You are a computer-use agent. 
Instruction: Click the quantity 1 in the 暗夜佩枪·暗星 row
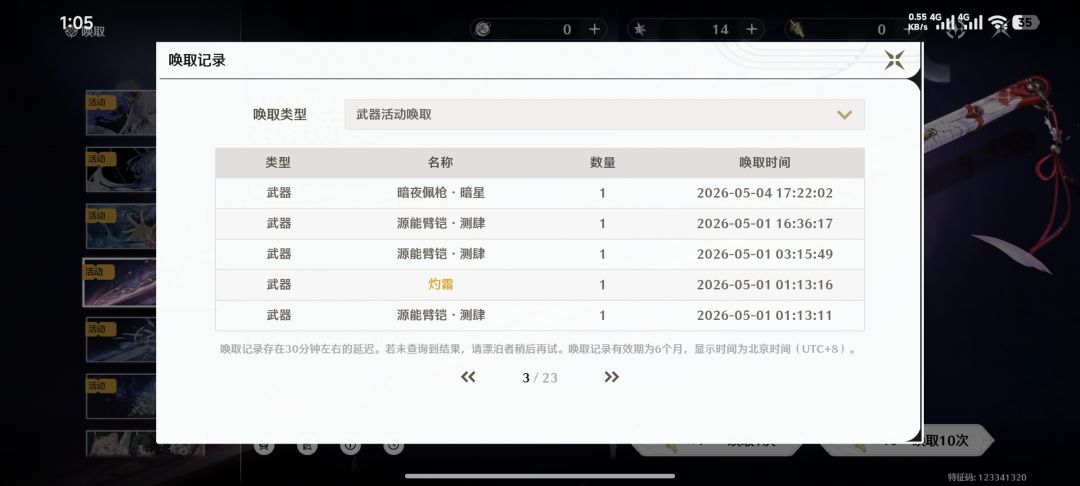[602, 193]
